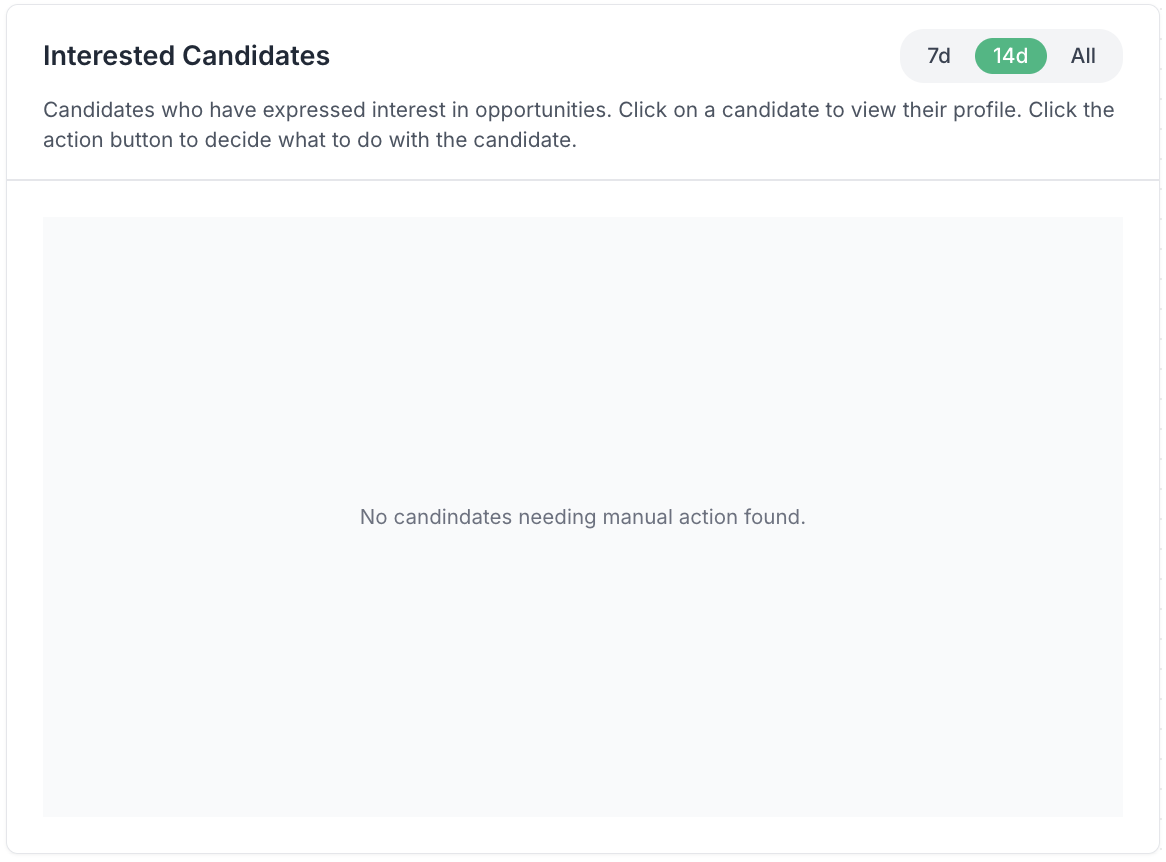Click the word "No" in the empty-state message
The image size is (1166, 862).
pos(373,517)
